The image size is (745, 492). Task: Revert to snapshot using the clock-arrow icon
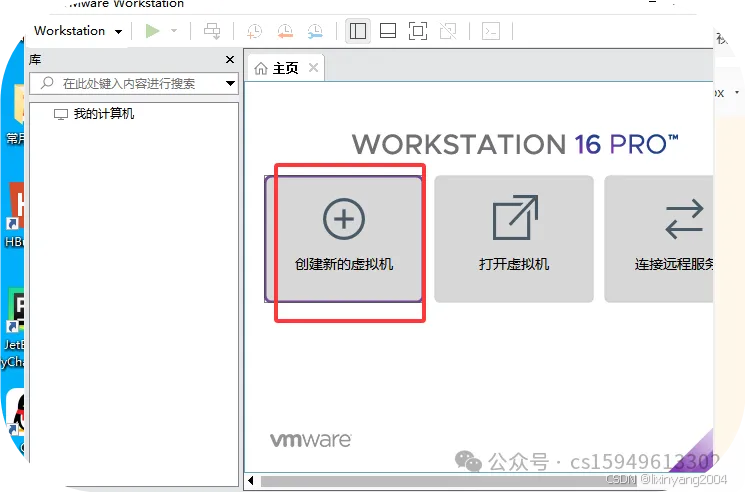point(285,31)
